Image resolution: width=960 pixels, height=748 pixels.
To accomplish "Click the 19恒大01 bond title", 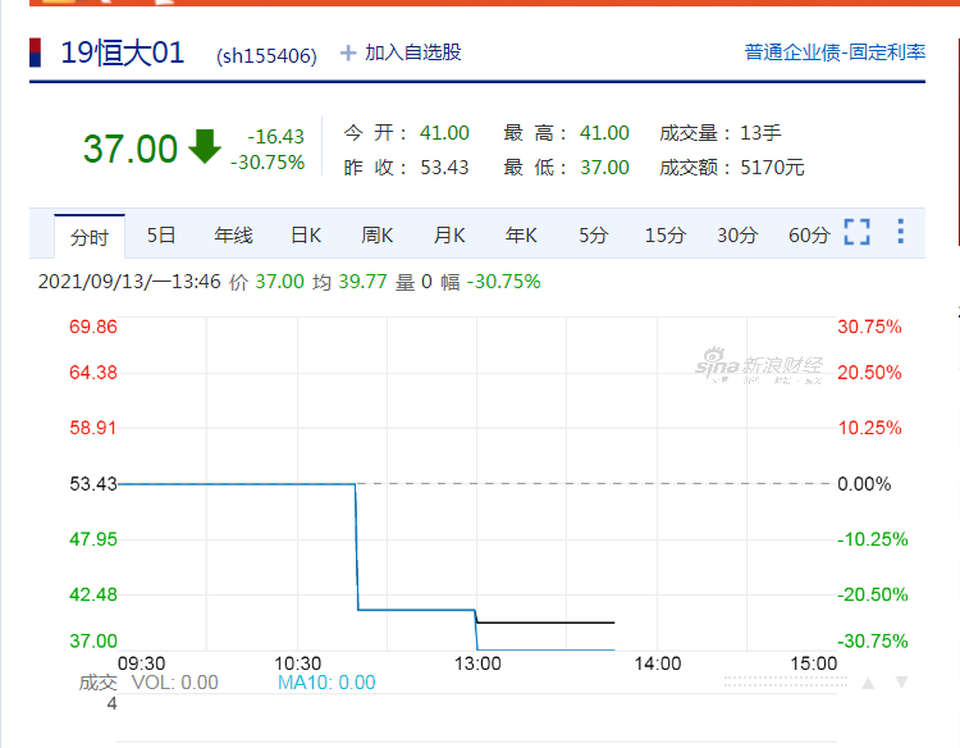I will pyautogui.click(x=122, y=53).
